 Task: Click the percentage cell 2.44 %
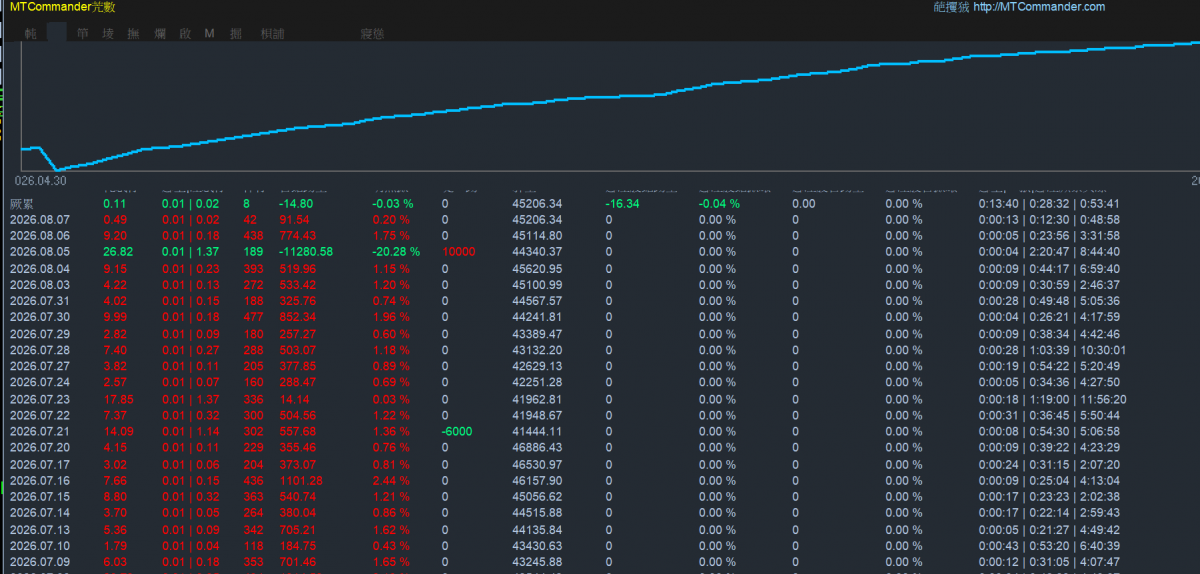pos(391,481)
